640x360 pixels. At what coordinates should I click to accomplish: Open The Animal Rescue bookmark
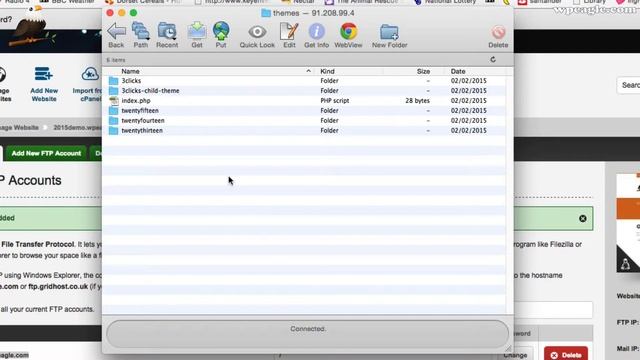point(362,2)
